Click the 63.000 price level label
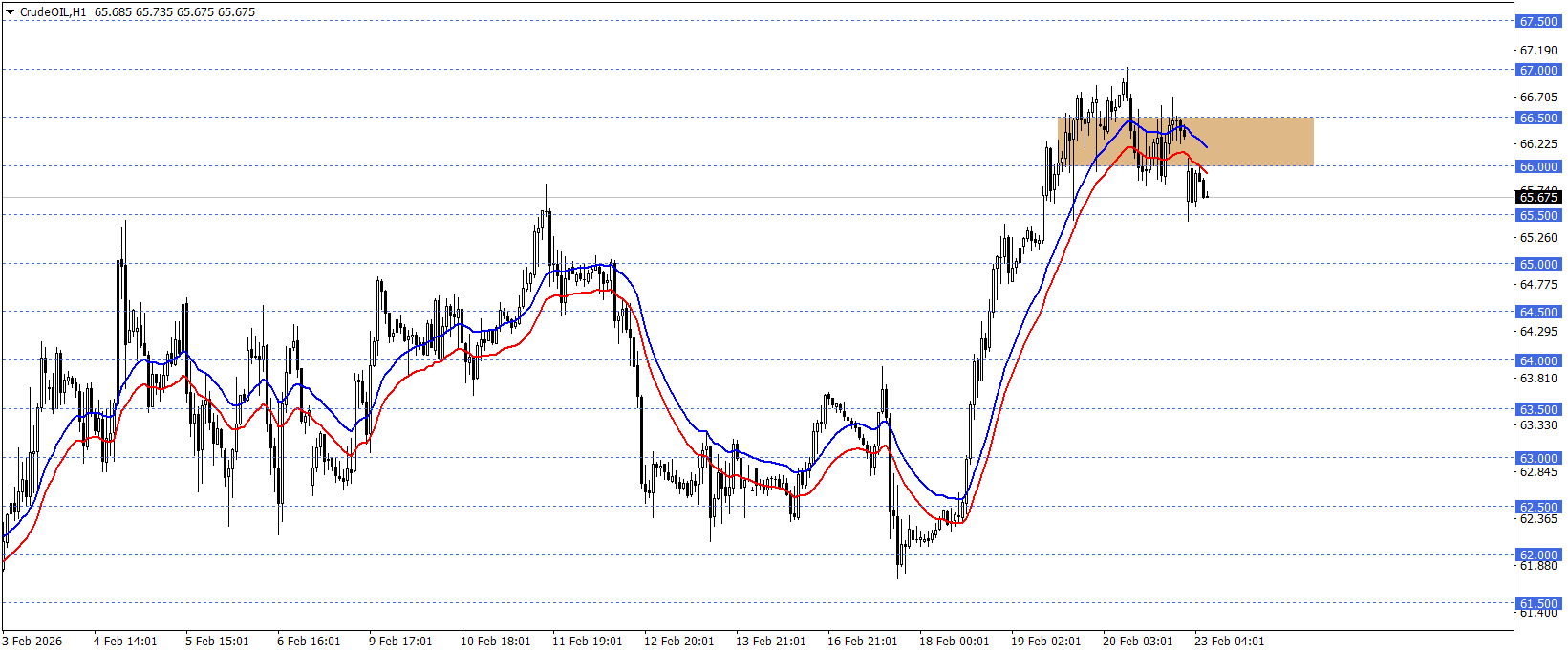The height and width of the screenshot is (653, 1568). point(1538,458)
